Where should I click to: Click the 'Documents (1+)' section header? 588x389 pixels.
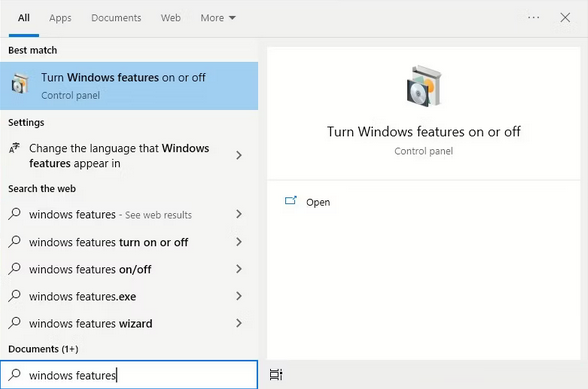tap(43, 349)
